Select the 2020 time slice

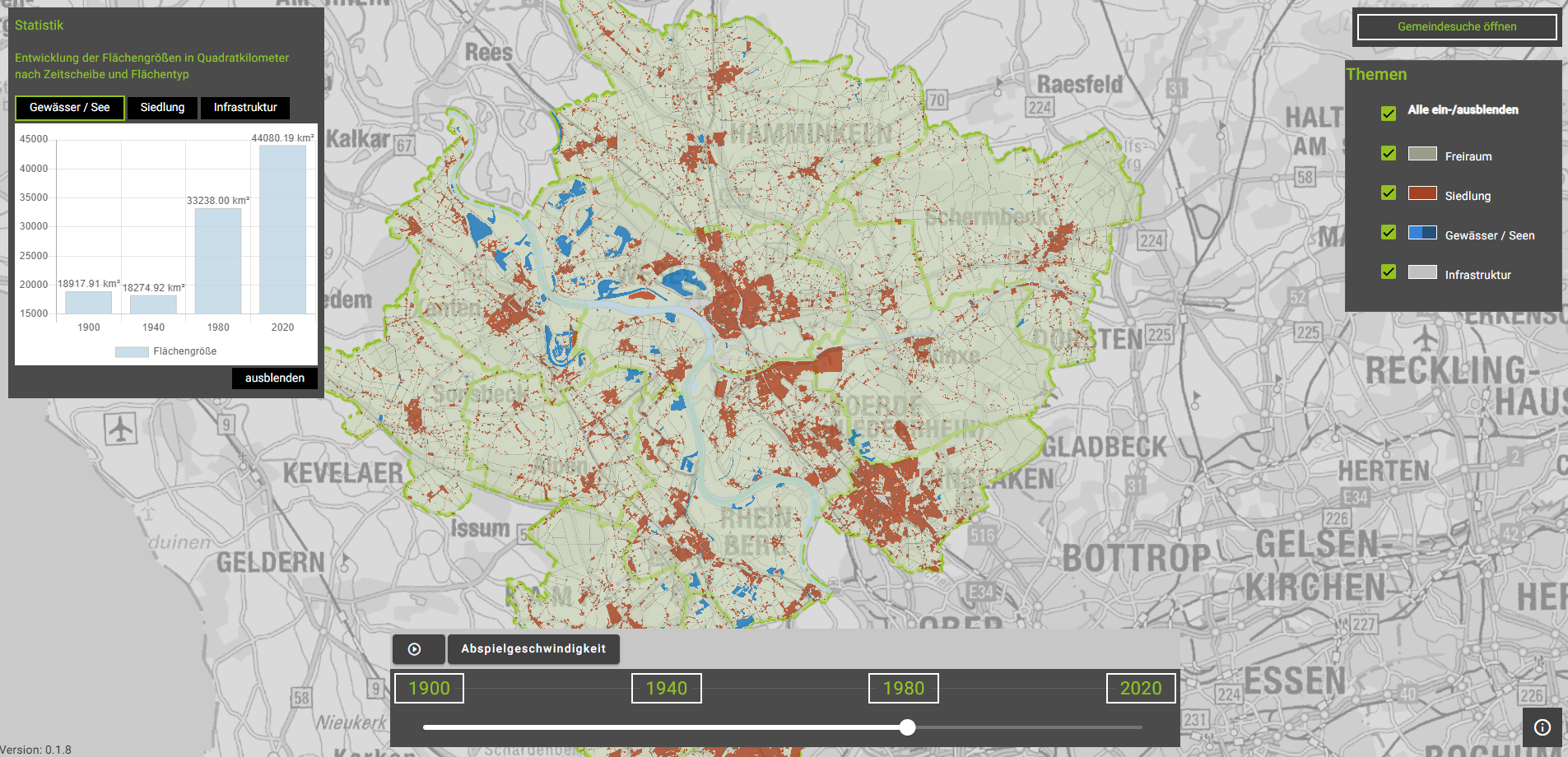1140,689
